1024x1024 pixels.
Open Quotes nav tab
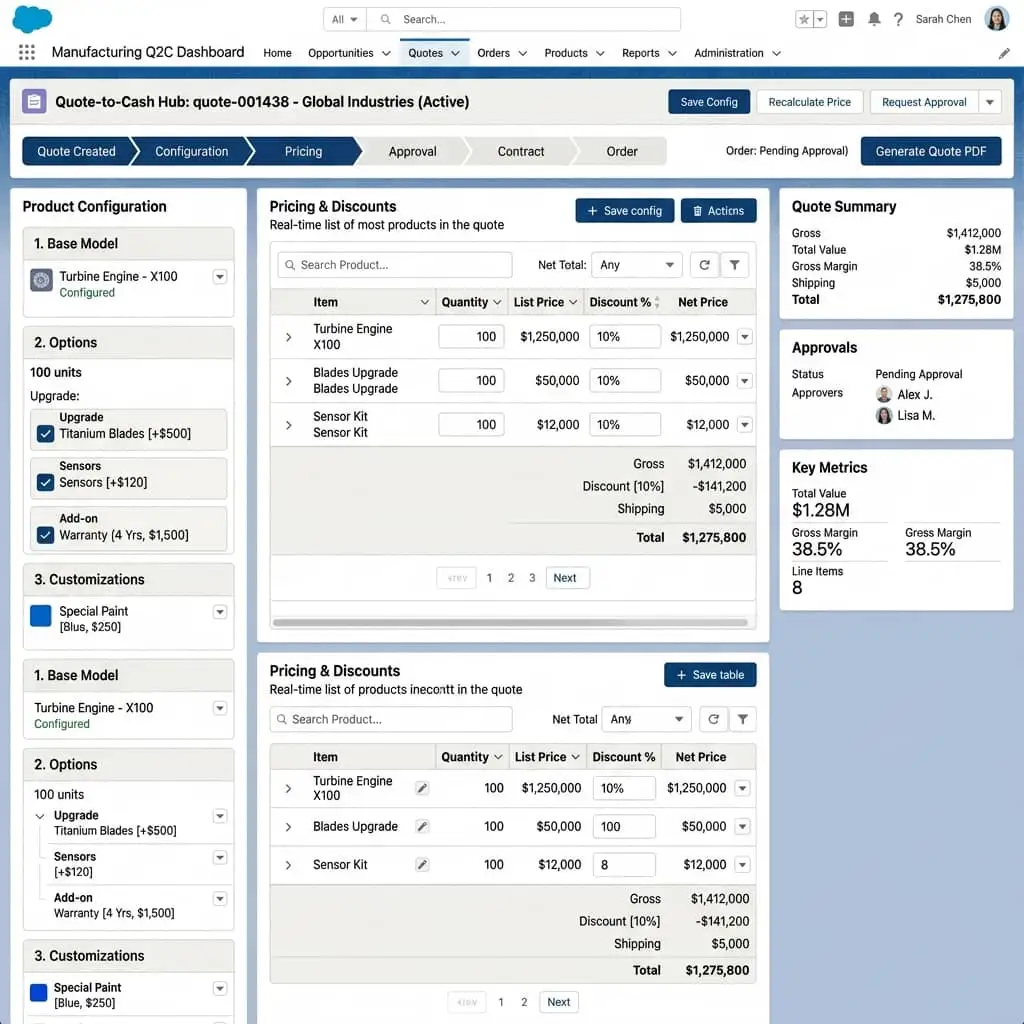point(434,53)
